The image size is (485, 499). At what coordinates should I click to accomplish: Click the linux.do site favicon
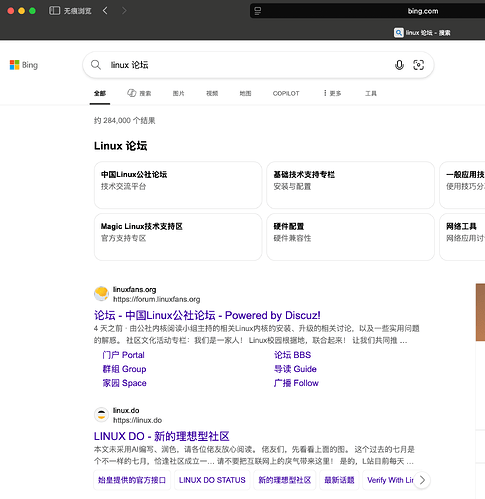coord(101,414)
